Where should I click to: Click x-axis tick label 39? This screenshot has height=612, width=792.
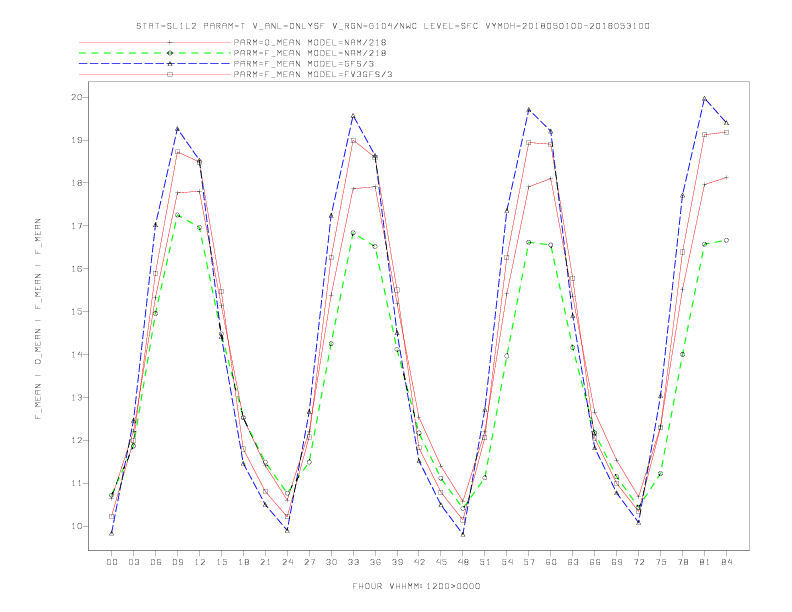[x=397, y=562]
